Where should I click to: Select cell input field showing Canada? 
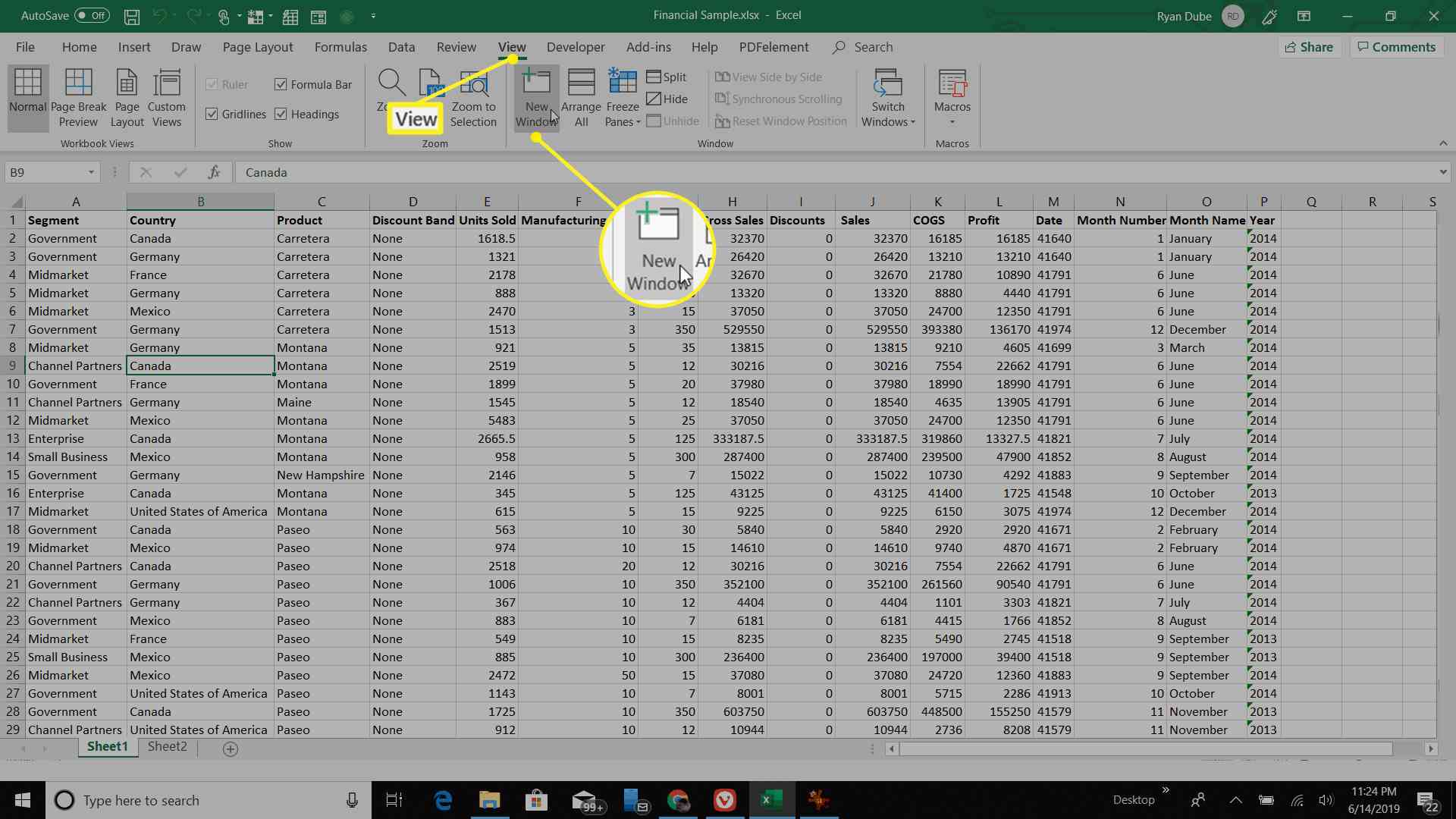265,172
